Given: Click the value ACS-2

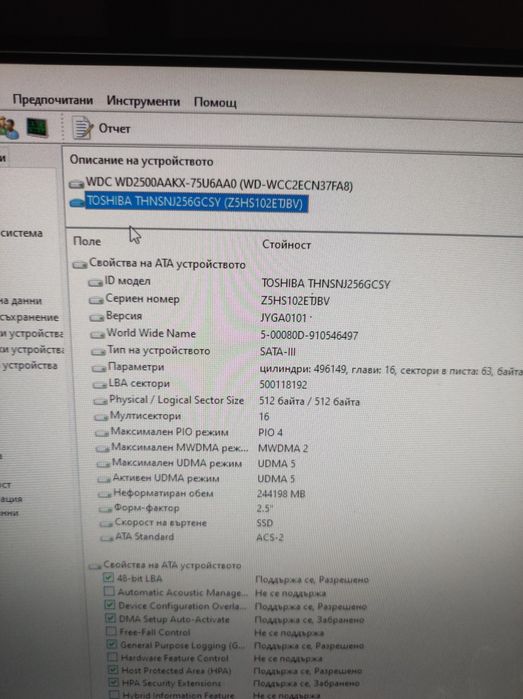Looking at the screenshot, I should (270, 537).
